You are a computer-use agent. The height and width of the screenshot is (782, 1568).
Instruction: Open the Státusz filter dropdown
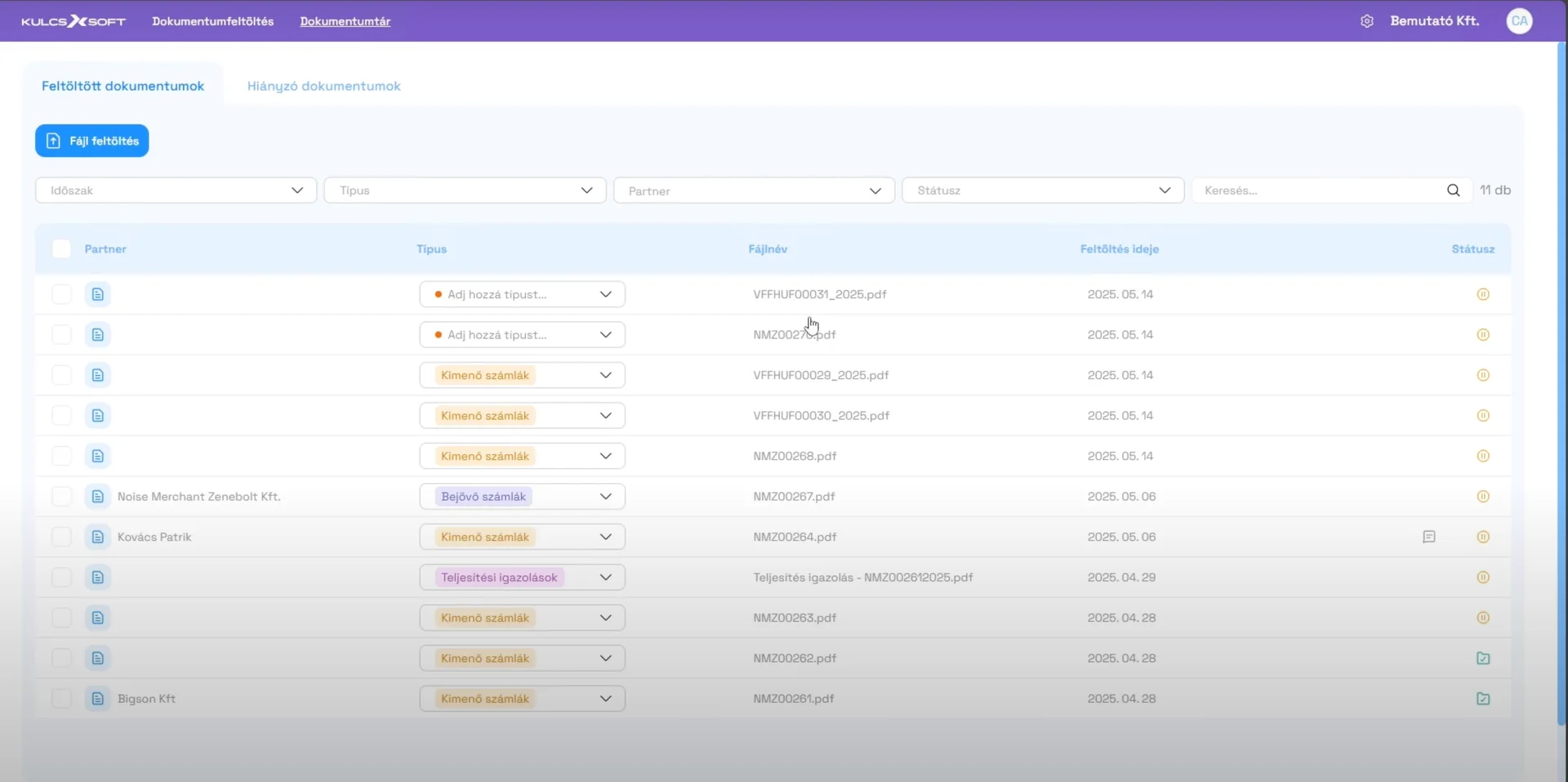pos(1043,190)
